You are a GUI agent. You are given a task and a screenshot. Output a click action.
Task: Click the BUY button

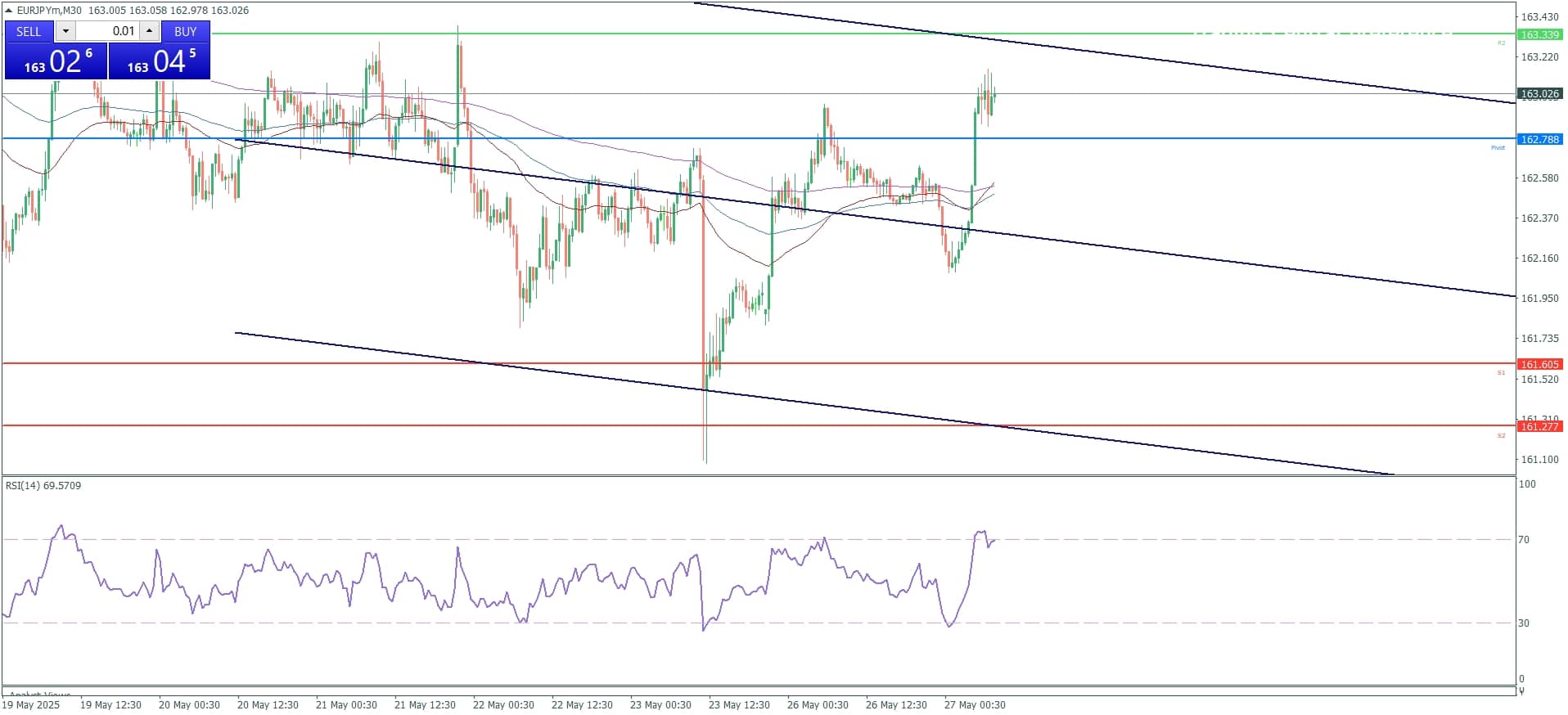[186, 31]
